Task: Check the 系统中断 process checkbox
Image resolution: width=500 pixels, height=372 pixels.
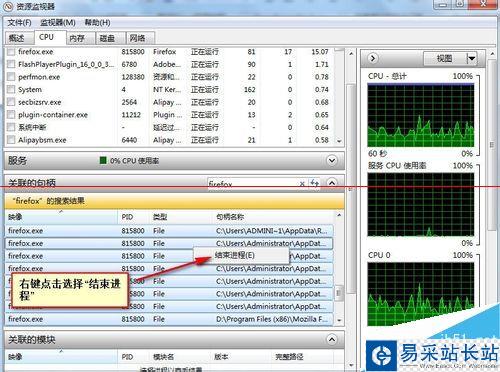Action: coord(11,127)
